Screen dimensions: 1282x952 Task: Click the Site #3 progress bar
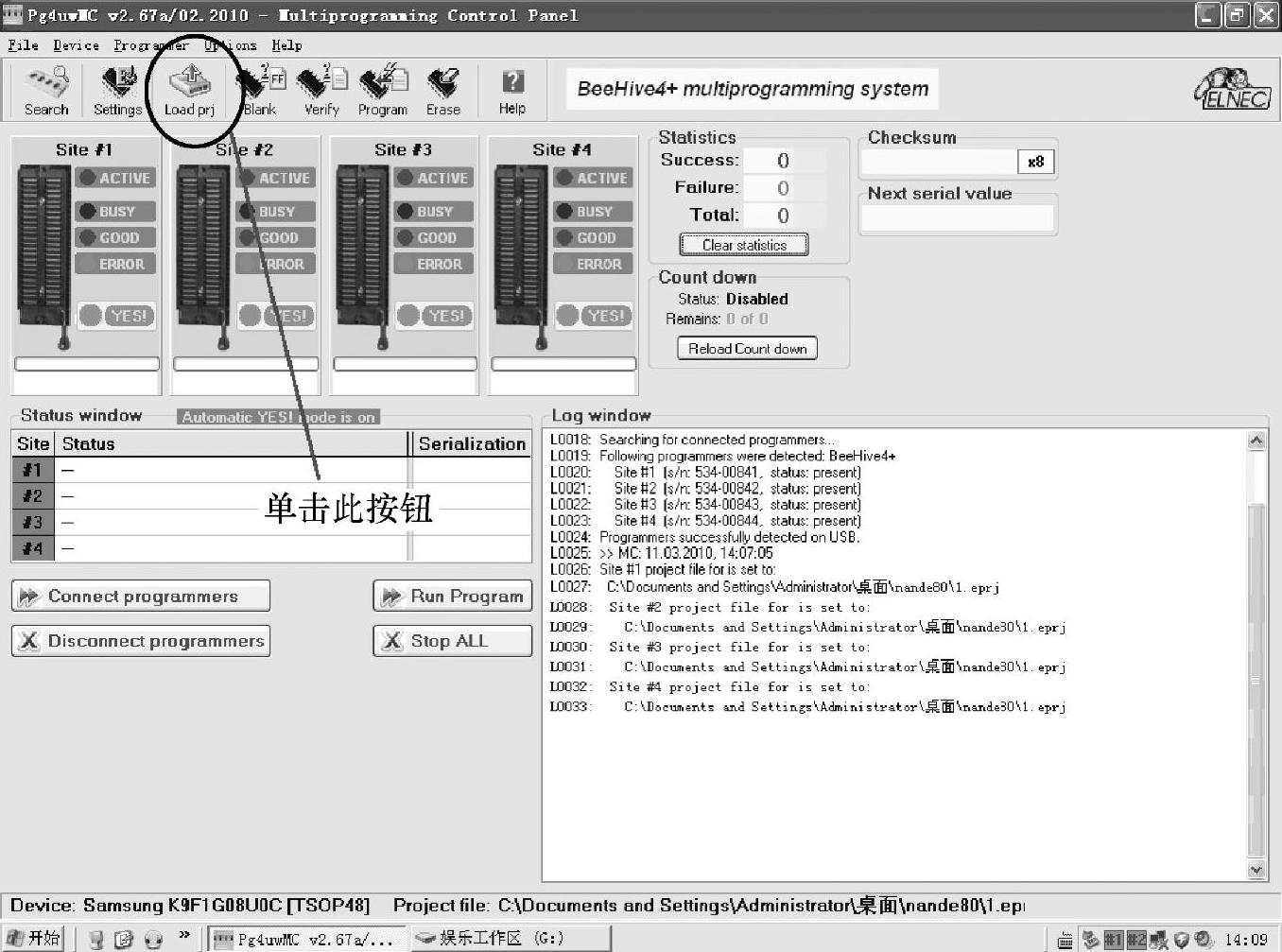pyautogui.click(x=405, y=364)
